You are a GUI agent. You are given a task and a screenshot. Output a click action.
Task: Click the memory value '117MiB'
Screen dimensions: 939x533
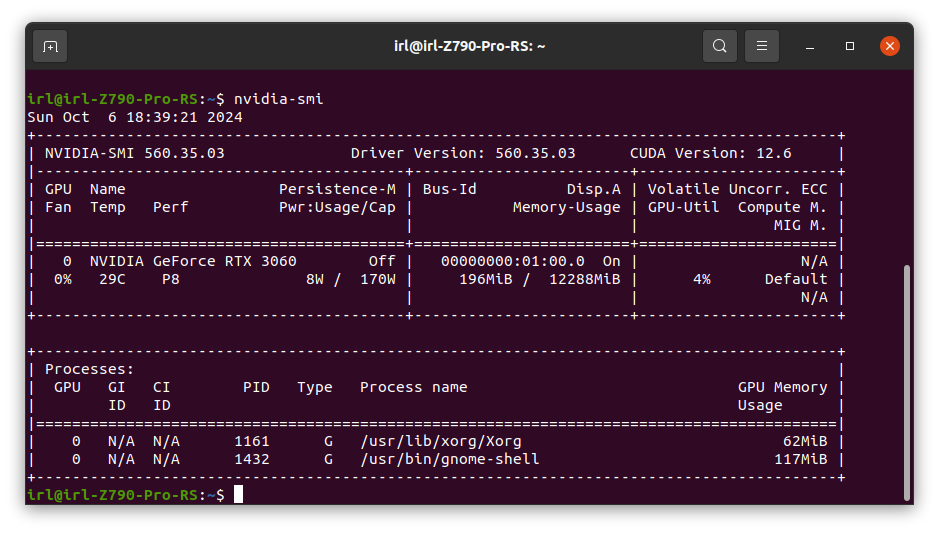click(800, 459)
